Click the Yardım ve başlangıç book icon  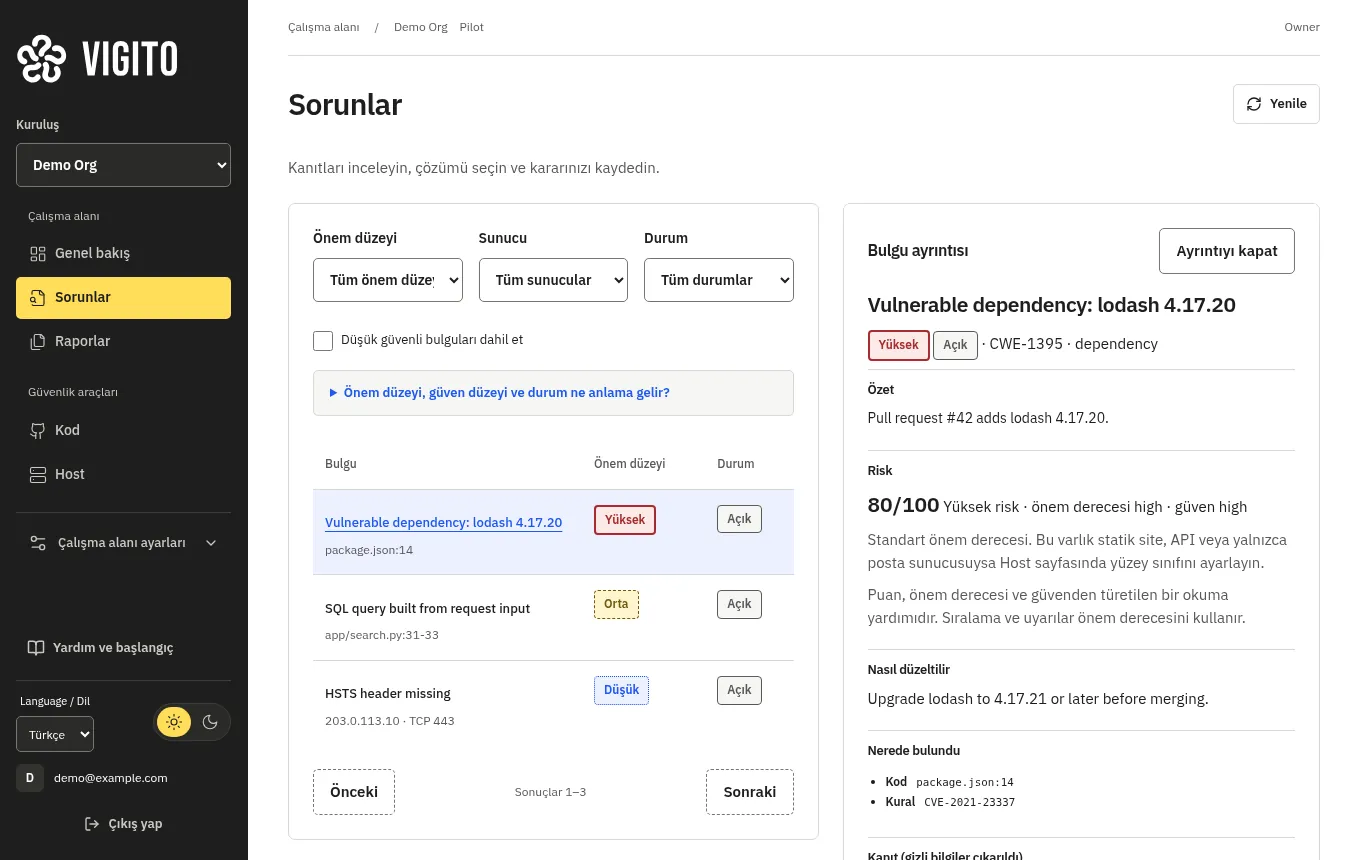tap(36, 647)
